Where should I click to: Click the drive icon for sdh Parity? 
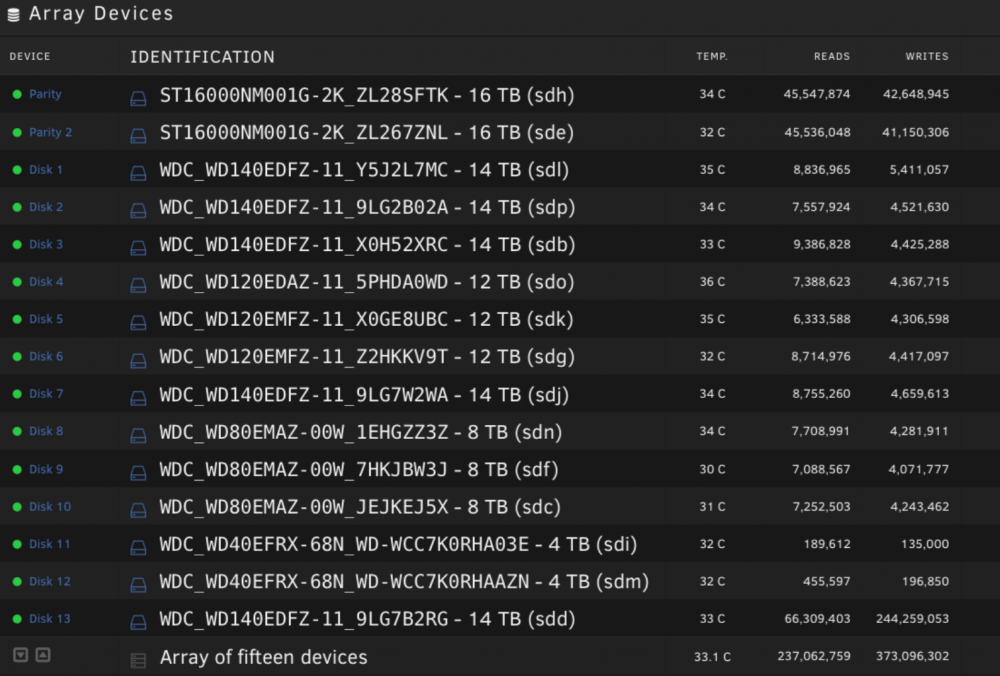point(138,98)
